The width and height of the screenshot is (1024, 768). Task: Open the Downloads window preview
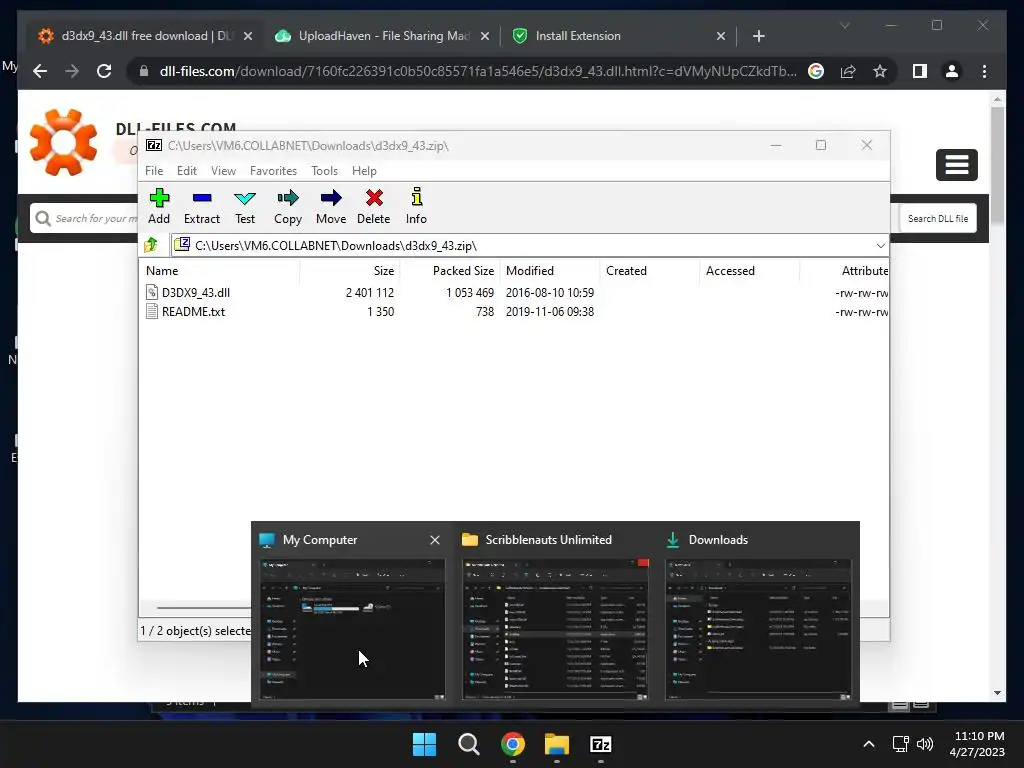tap(758, 629)
